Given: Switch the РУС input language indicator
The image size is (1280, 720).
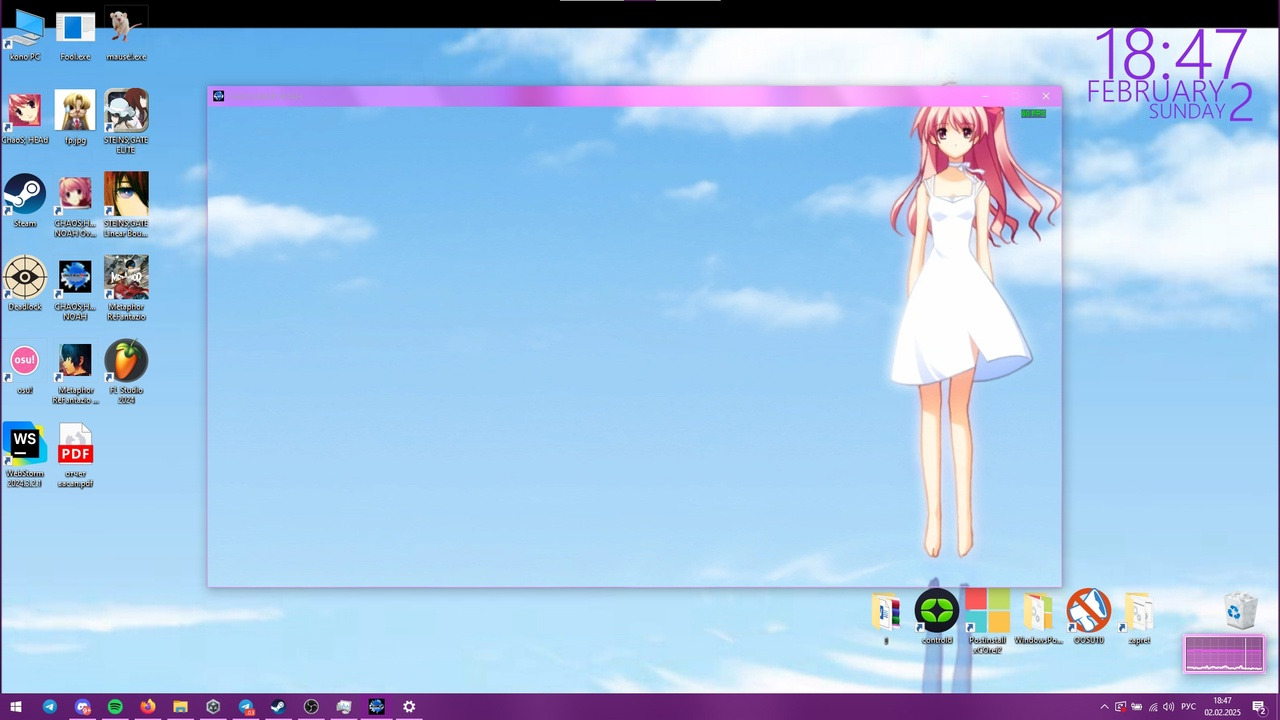Looking at the screenshot, I should 1189,707.
